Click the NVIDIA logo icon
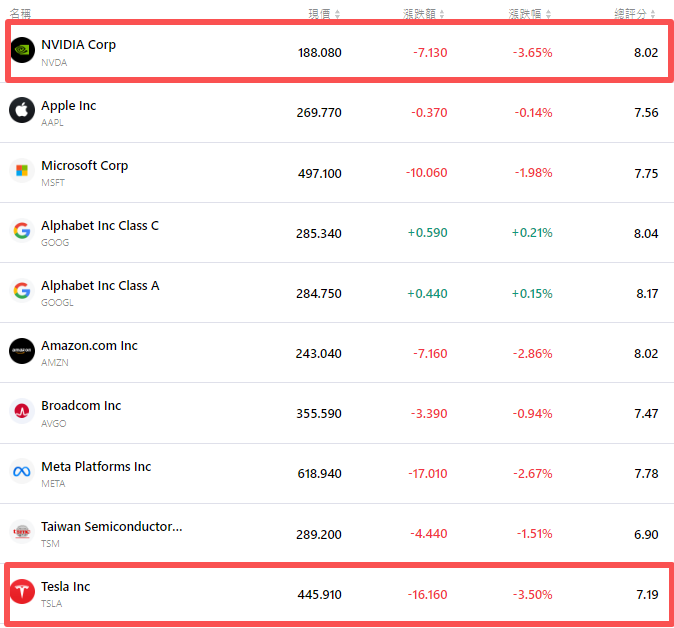 tap(22, 50)
